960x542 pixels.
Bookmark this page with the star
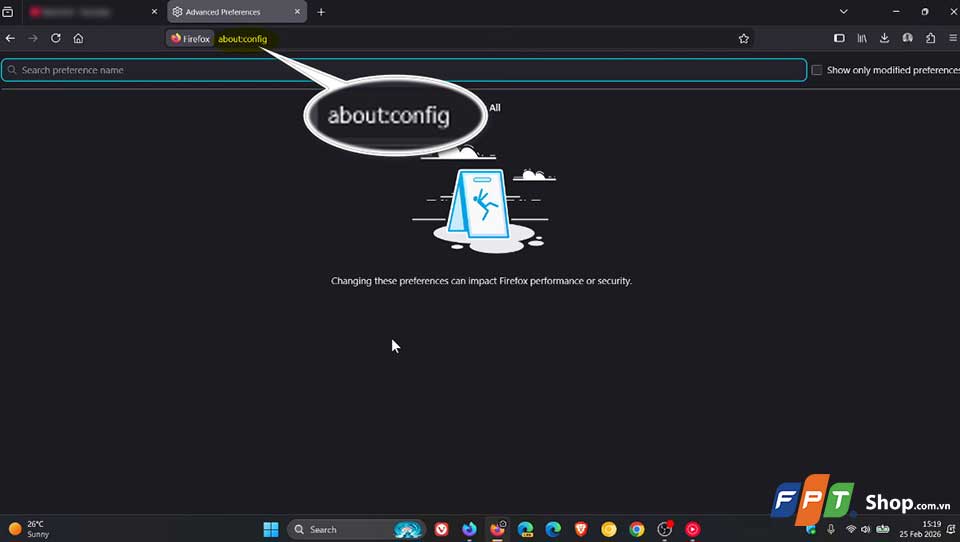743,39
